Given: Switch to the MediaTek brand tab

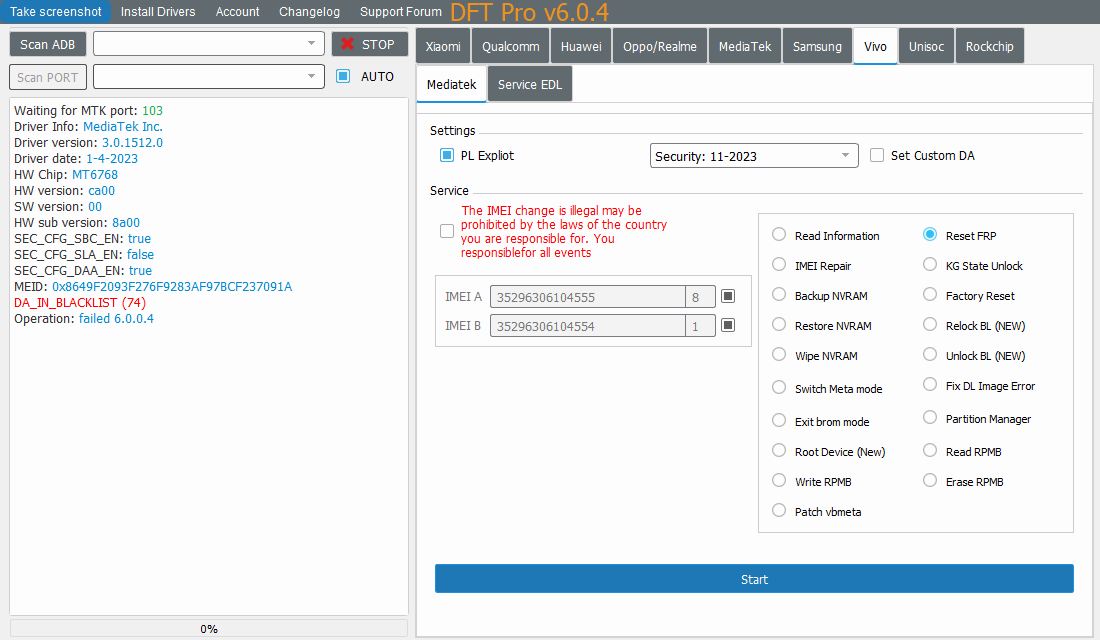Looking at the screenshot, I should click(745, 46).
